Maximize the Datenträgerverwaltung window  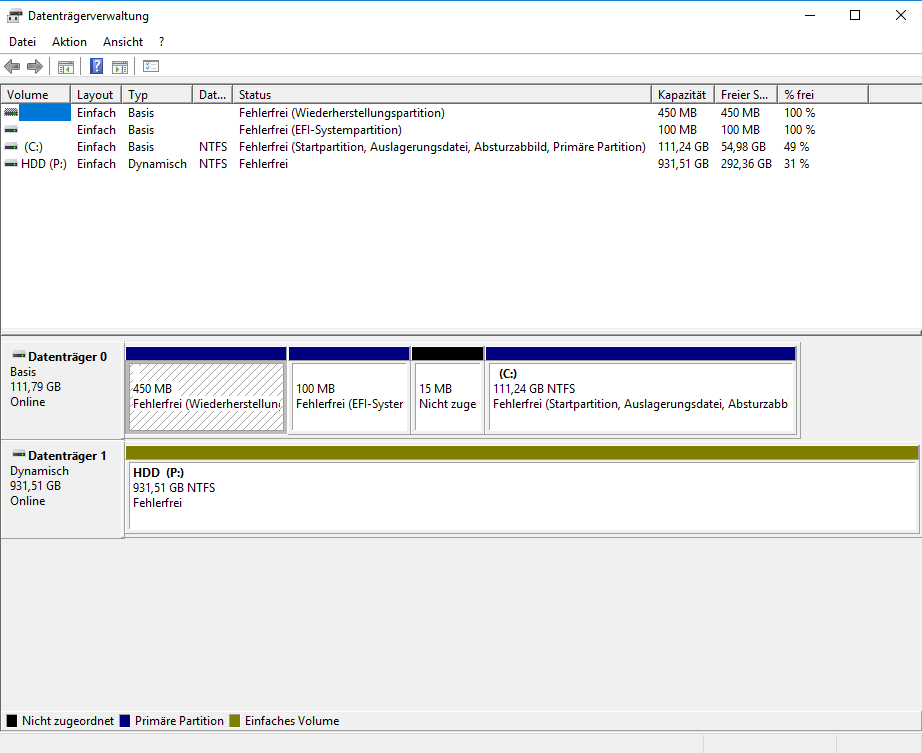click(855, 15)
